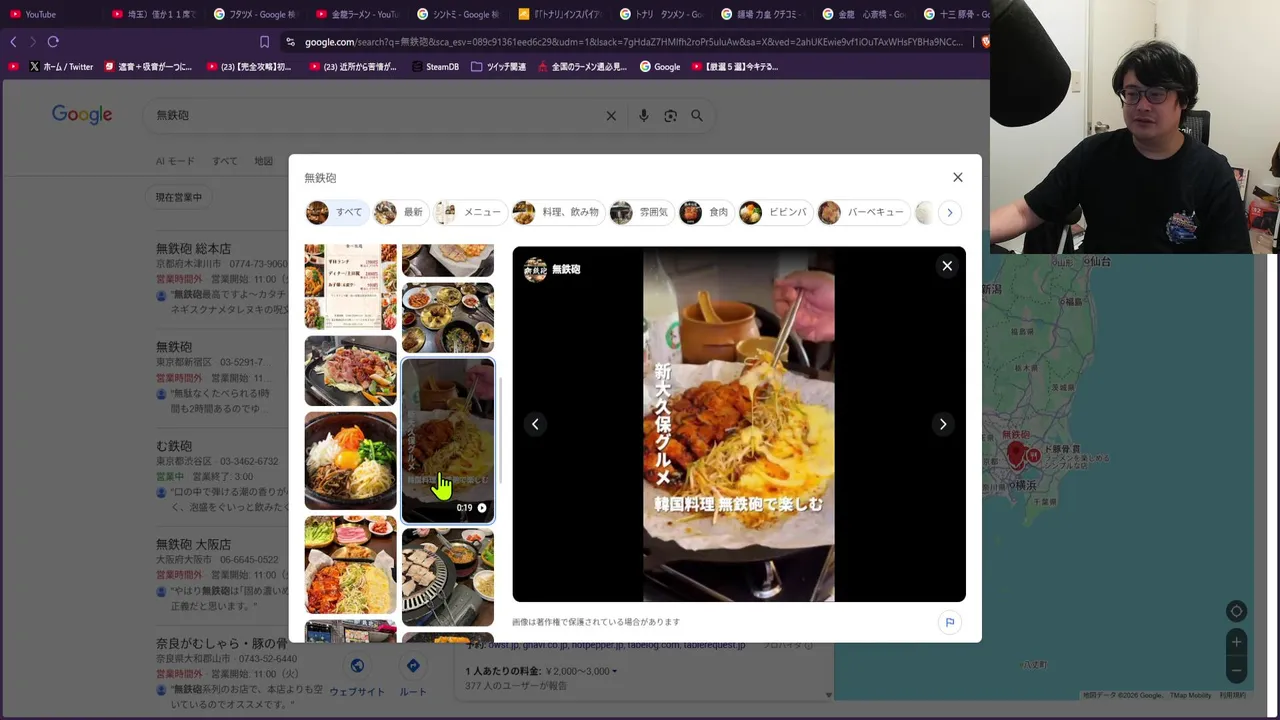This screenshot has width=1280, height=720.
Task: Open Google Lens image search
Action: pos(670,116)
